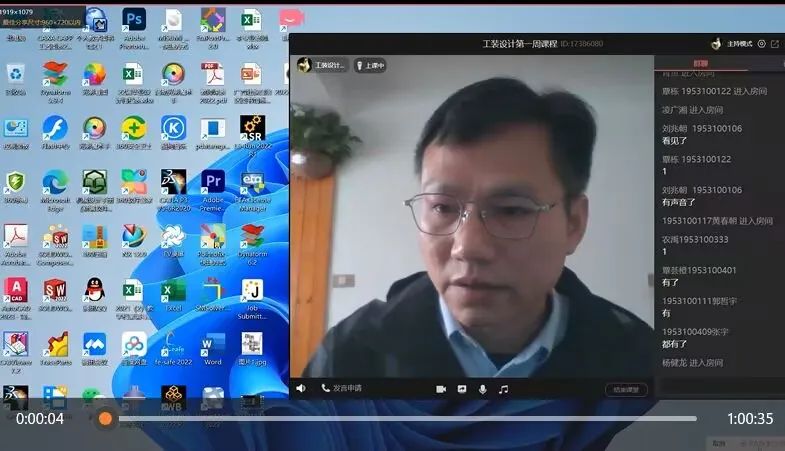Open the Recycle Bin
The width and height of the screenshot is (785, 451).
(16, 75)
